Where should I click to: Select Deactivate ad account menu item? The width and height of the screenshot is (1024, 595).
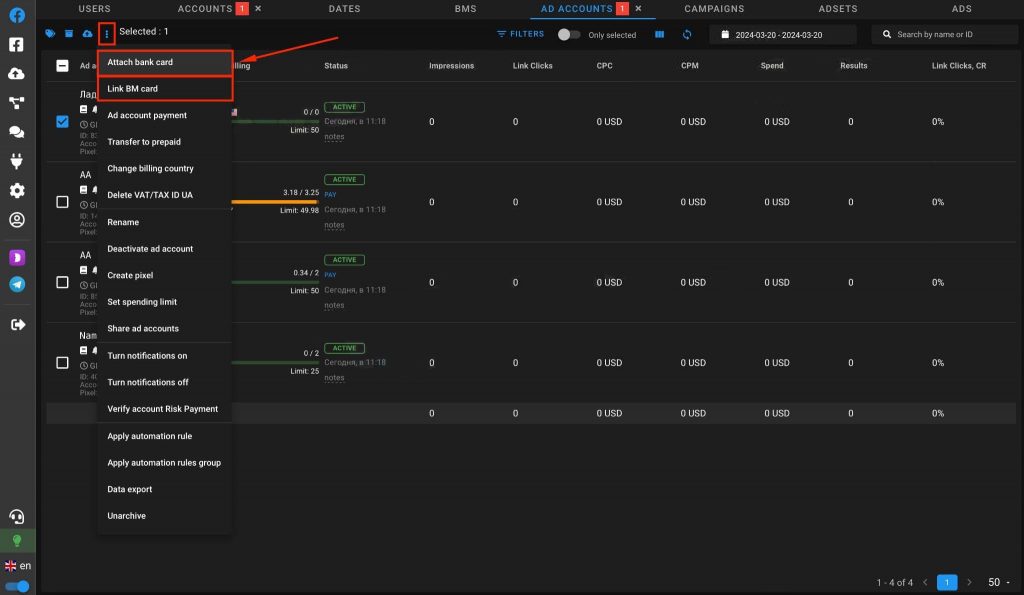pos(165,249)
